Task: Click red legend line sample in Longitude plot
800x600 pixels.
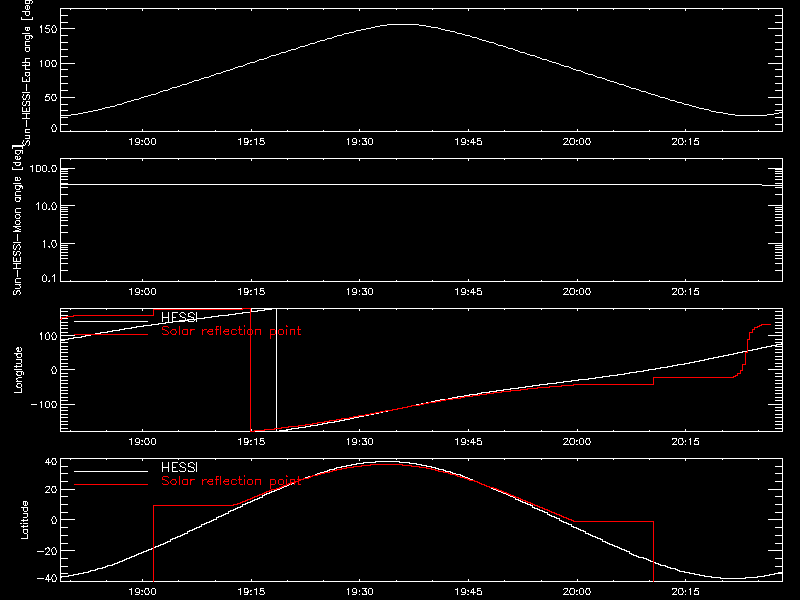Action: click(111, 335)
